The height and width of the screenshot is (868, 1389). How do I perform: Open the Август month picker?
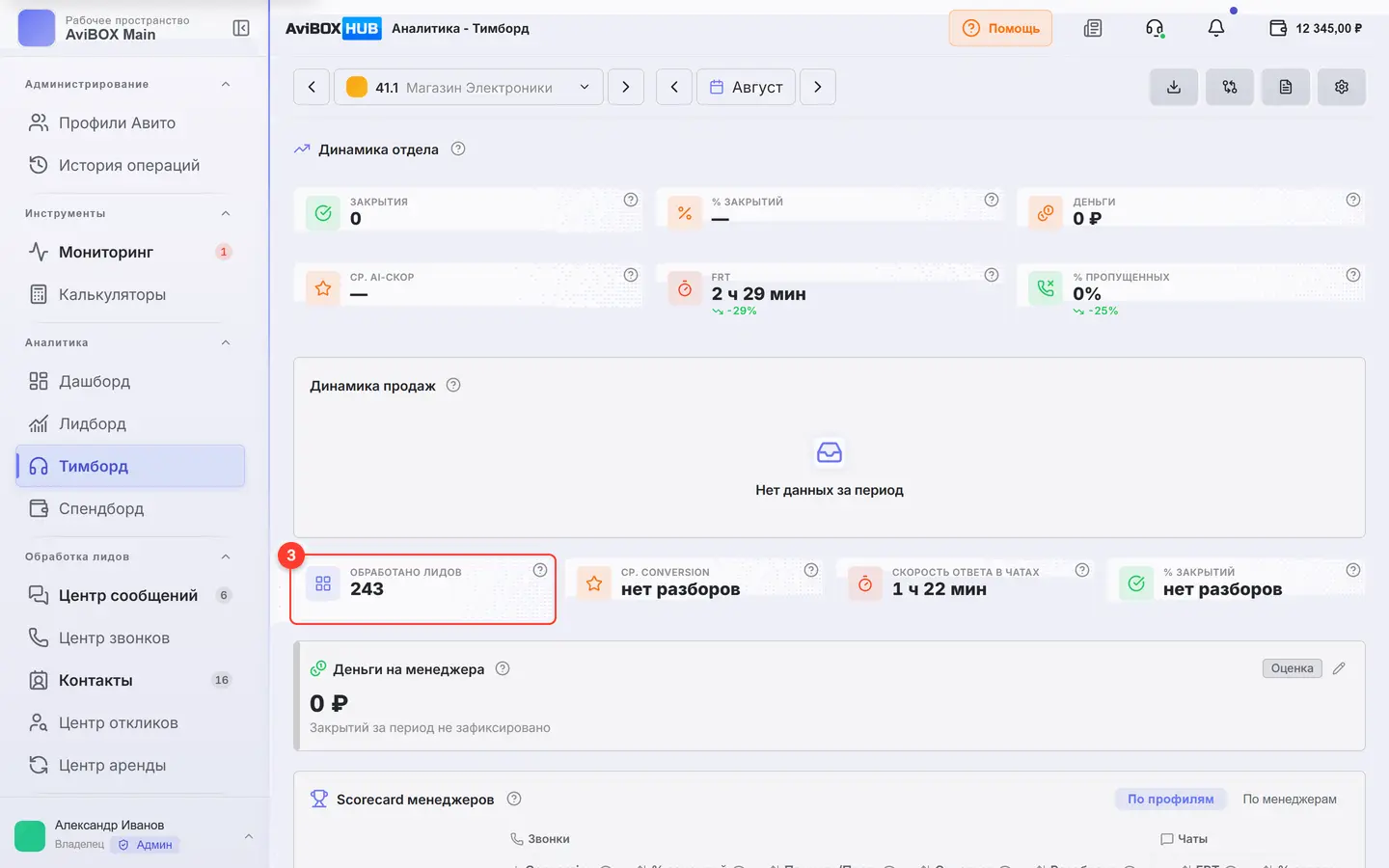[747, 87]
